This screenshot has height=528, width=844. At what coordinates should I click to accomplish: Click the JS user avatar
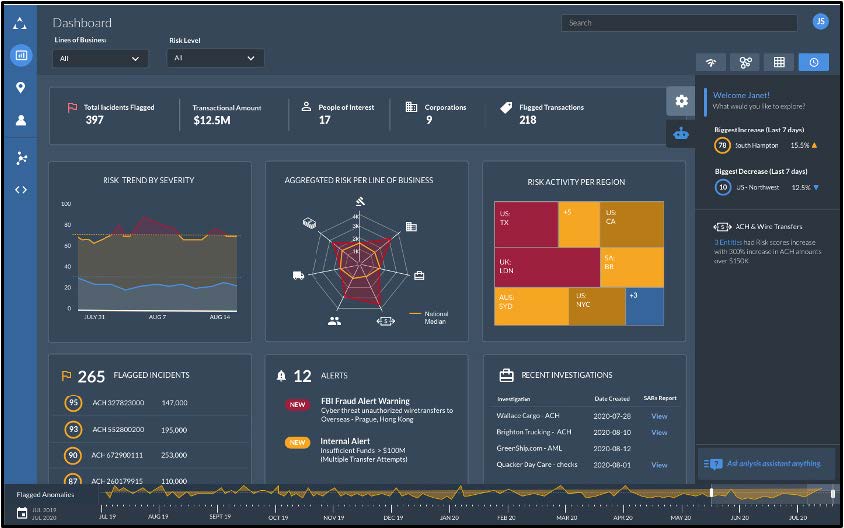(820, 22)
